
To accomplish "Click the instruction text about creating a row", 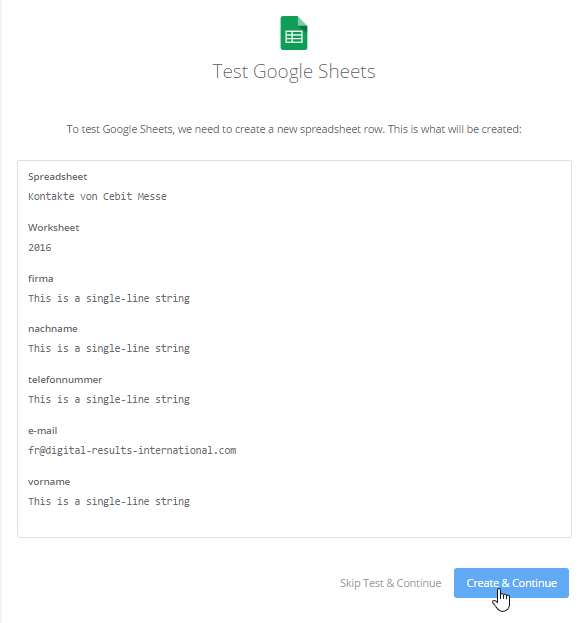I will (x=294, y=129).
